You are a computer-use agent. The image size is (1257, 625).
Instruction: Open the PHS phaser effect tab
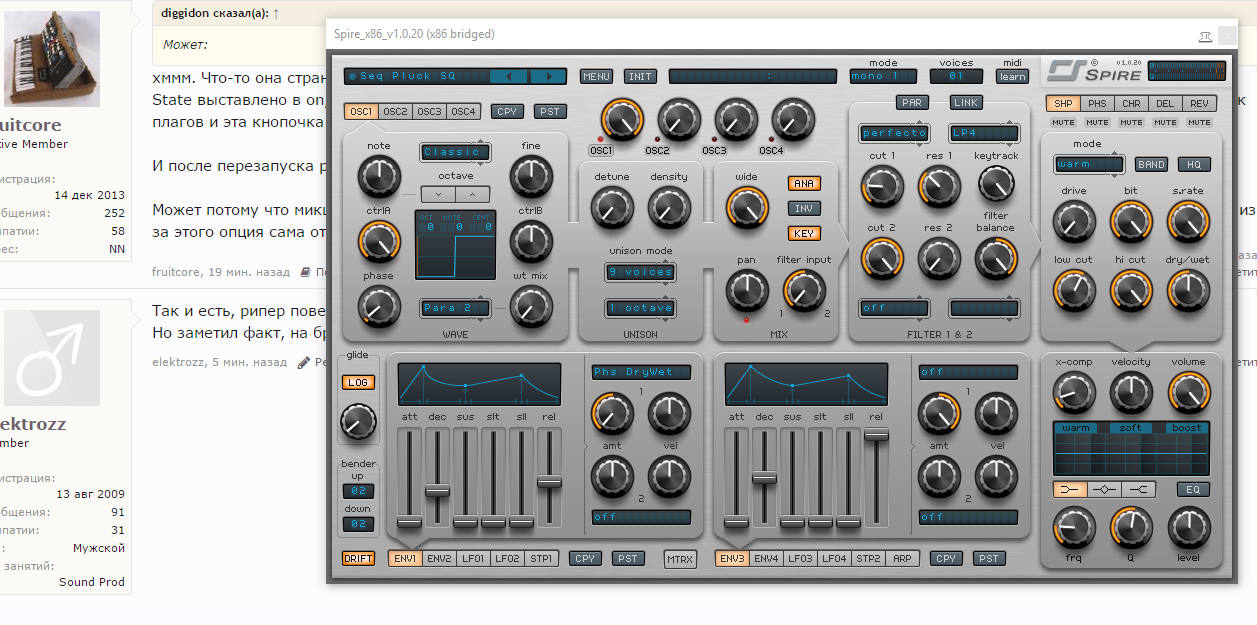[1097, 103]
